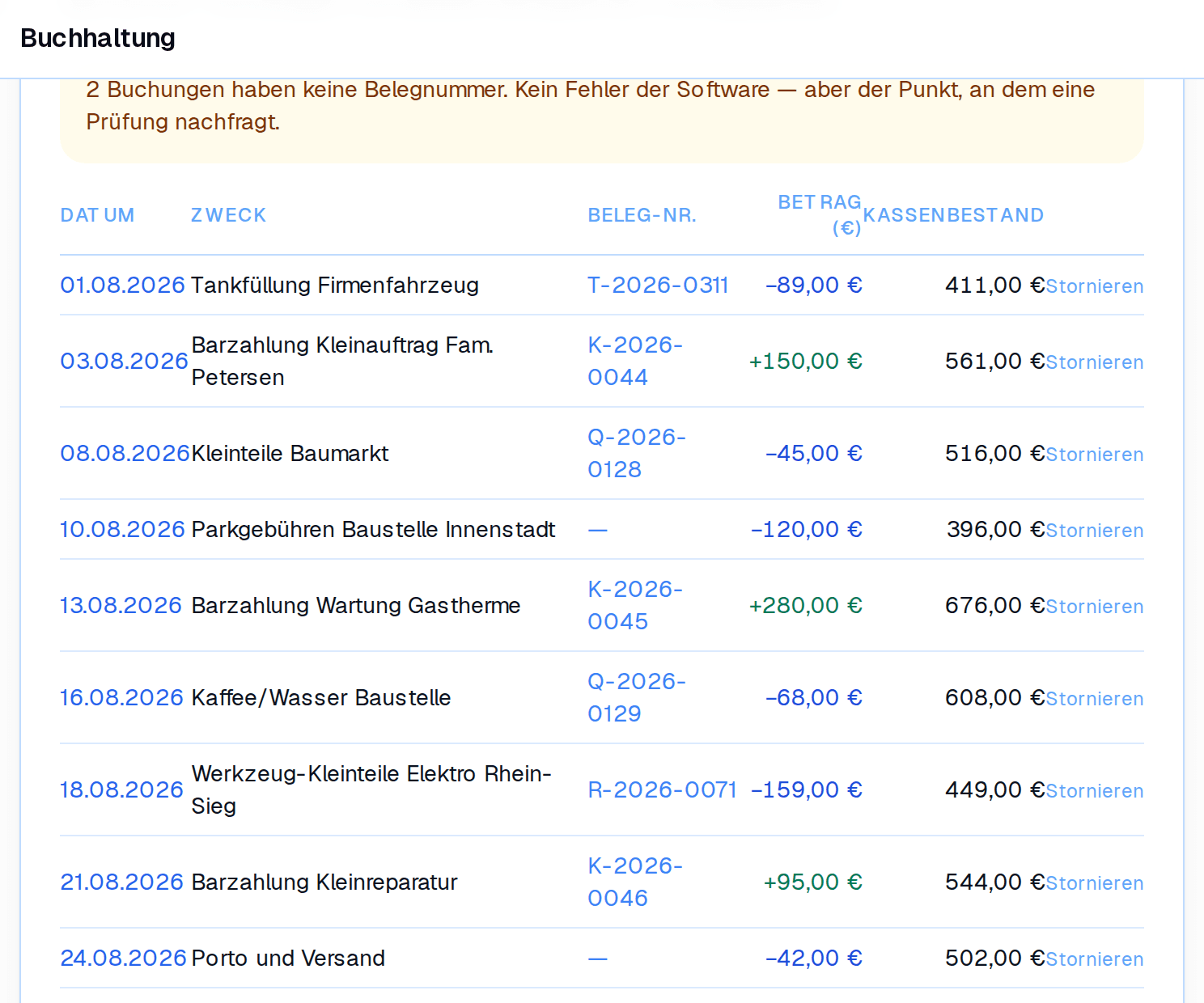1204x1003 pixels.
Task: Click Stornieren for Porto und Versand
Action: coord(1094,959)
